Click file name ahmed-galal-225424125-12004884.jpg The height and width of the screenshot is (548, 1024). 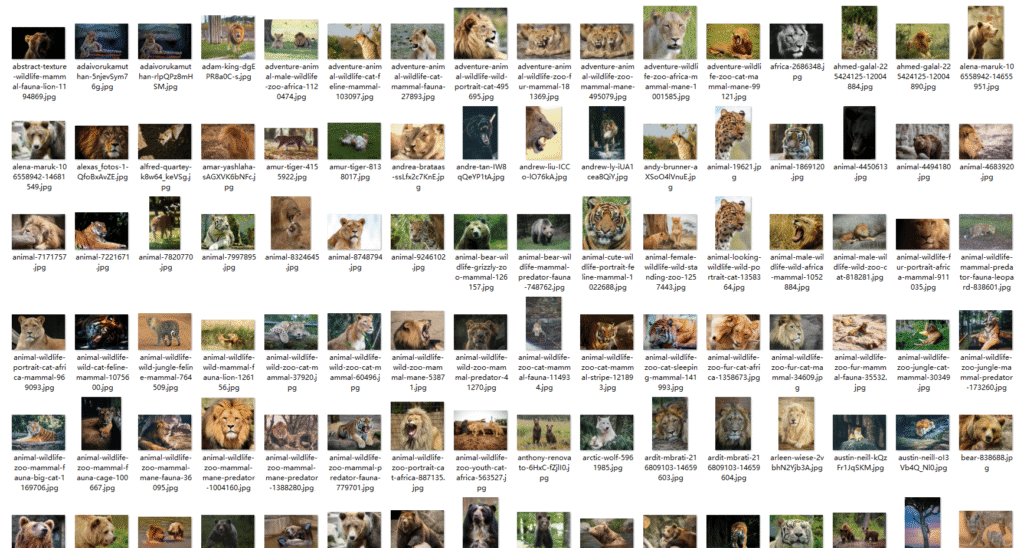pos(860,76)
